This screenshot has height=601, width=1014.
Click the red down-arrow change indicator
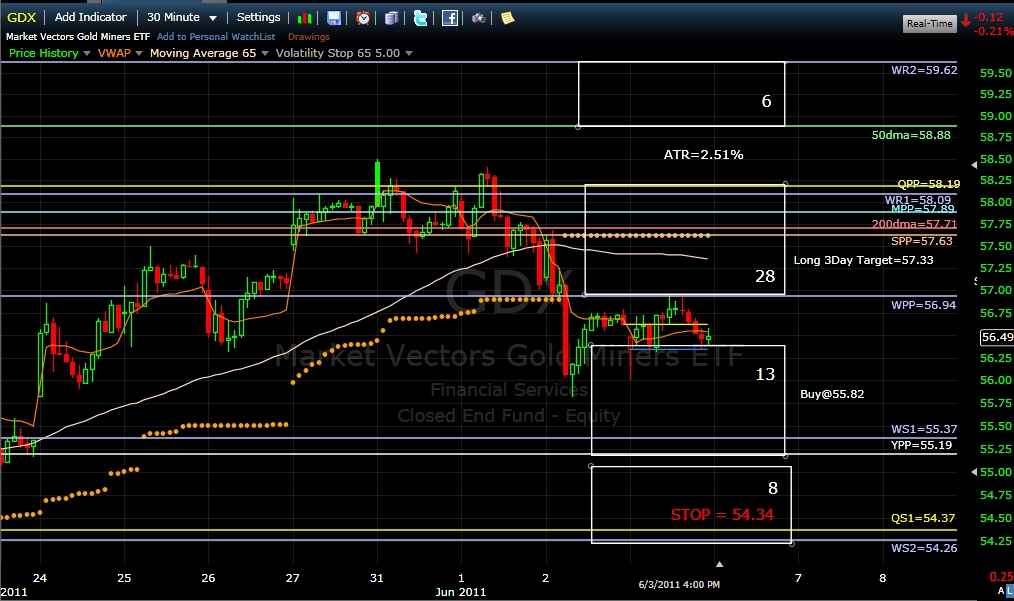966,20
